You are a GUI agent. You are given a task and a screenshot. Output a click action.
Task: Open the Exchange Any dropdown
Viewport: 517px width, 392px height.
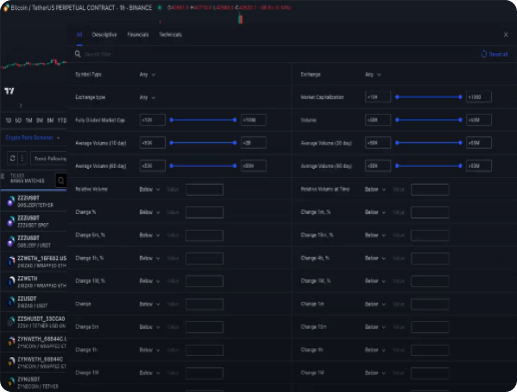[x=373, y=74]
